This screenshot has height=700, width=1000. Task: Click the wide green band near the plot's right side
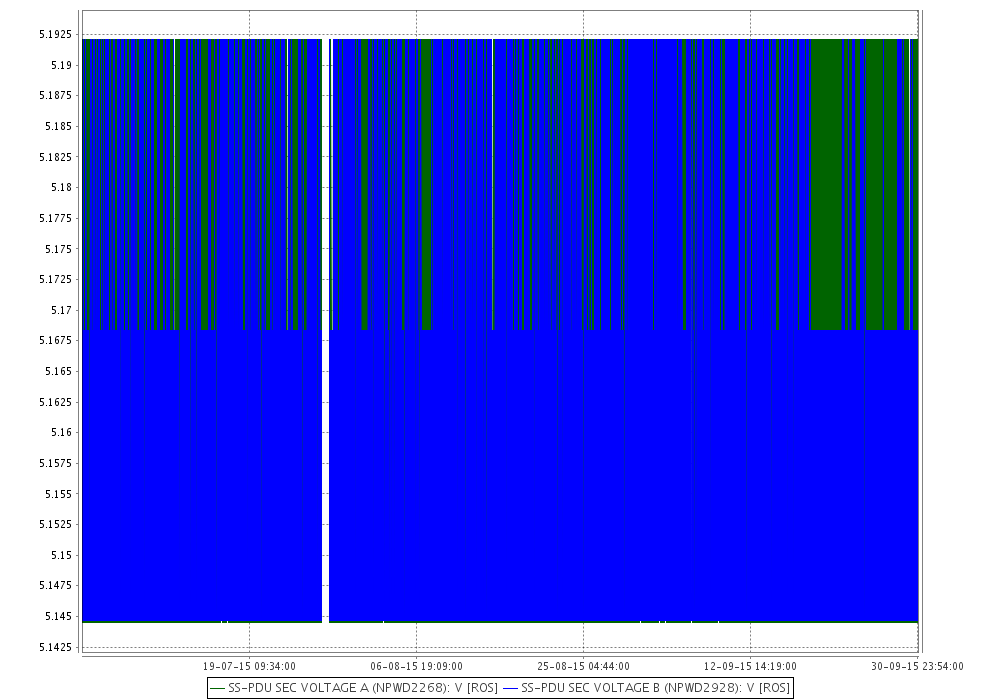(826, 184)
